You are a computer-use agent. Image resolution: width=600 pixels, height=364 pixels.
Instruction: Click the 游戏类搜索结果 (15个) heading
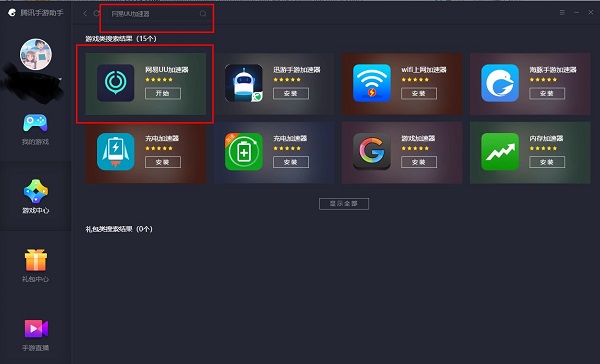121,38
